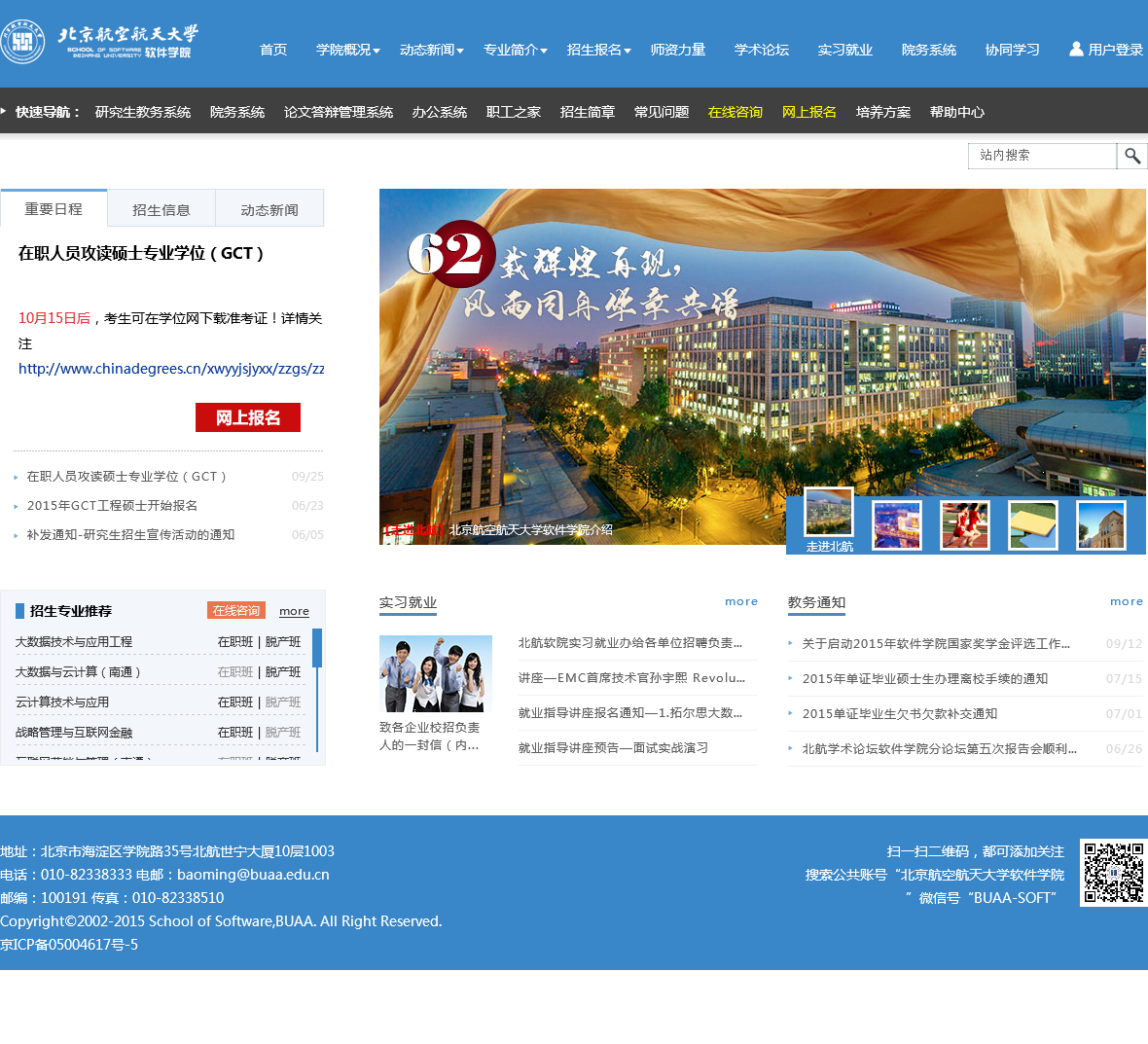Screen dimensions: 1148x1044
Task: Open 补发通知-研究生招生宣传活动的通知
Action: pyautogui.click(x=130, y=535)
